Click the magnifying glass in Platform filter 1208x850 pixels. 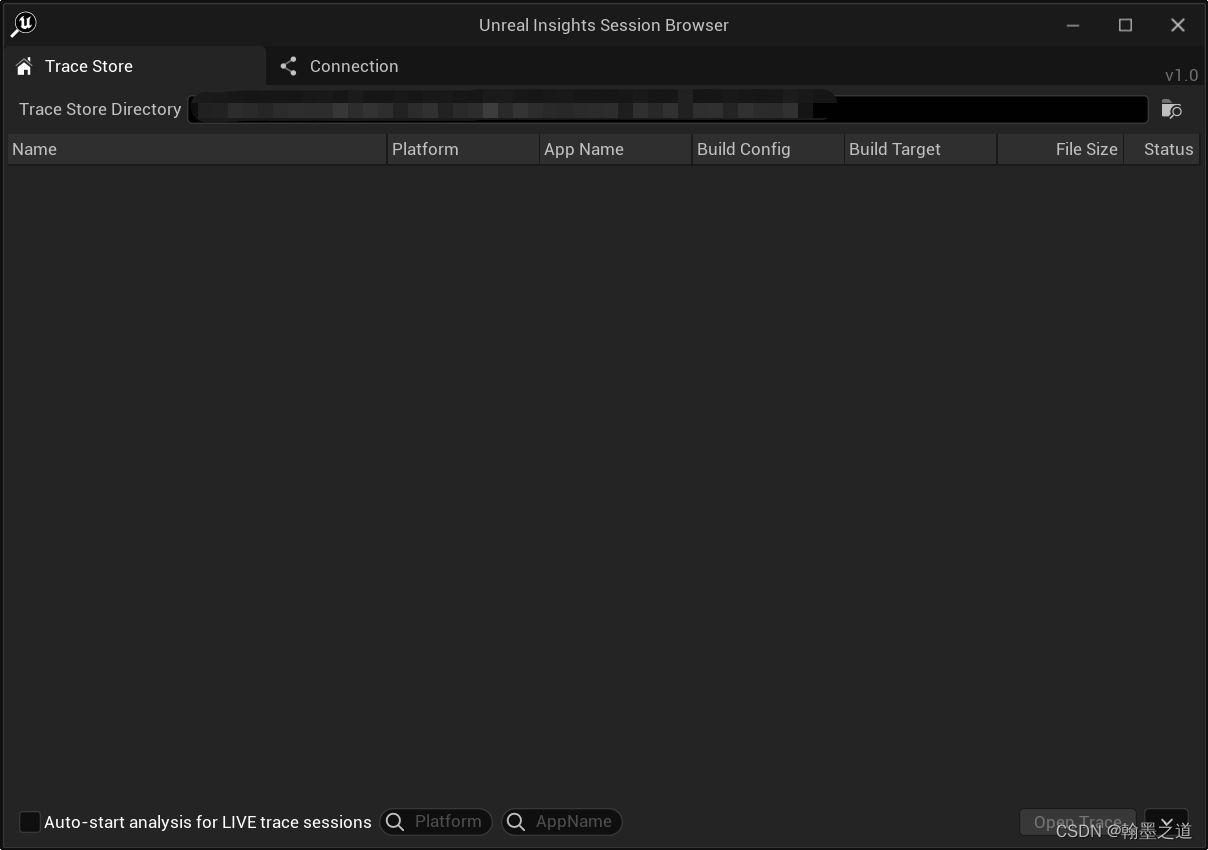pos(396,821)
